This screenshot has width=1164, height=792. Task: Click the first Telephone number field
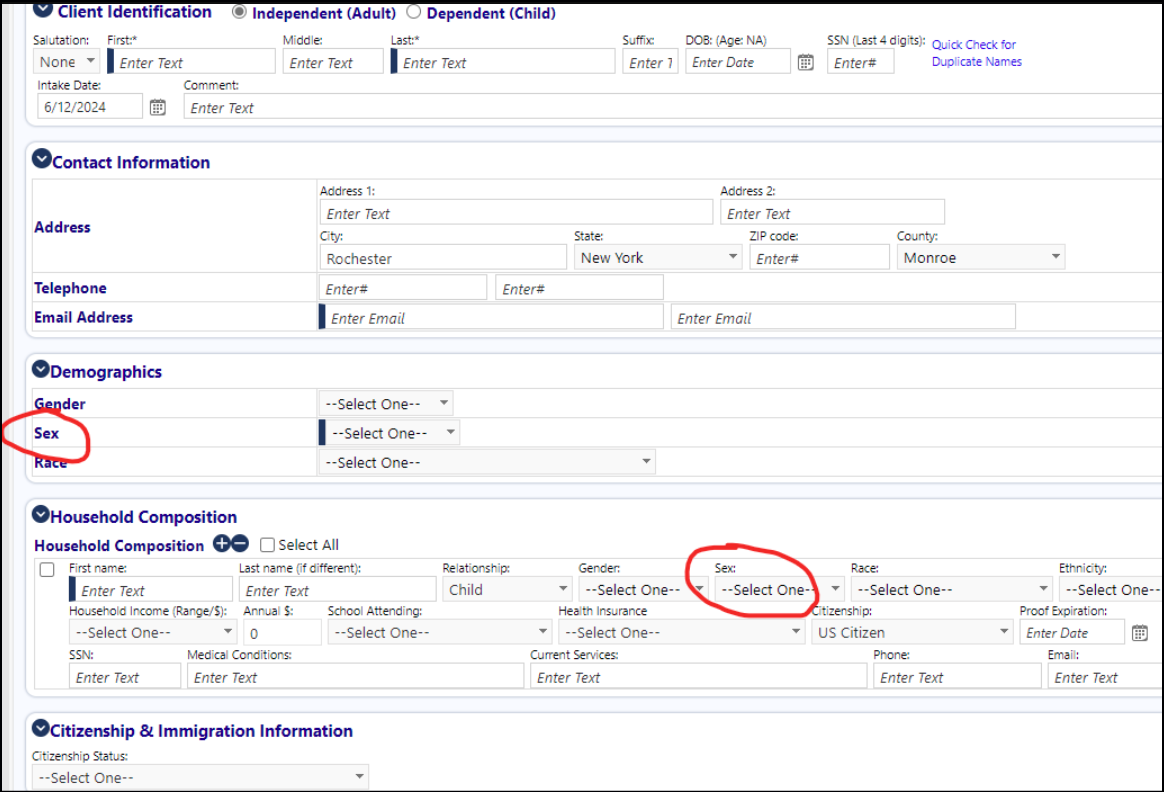[x=403, y=288]
